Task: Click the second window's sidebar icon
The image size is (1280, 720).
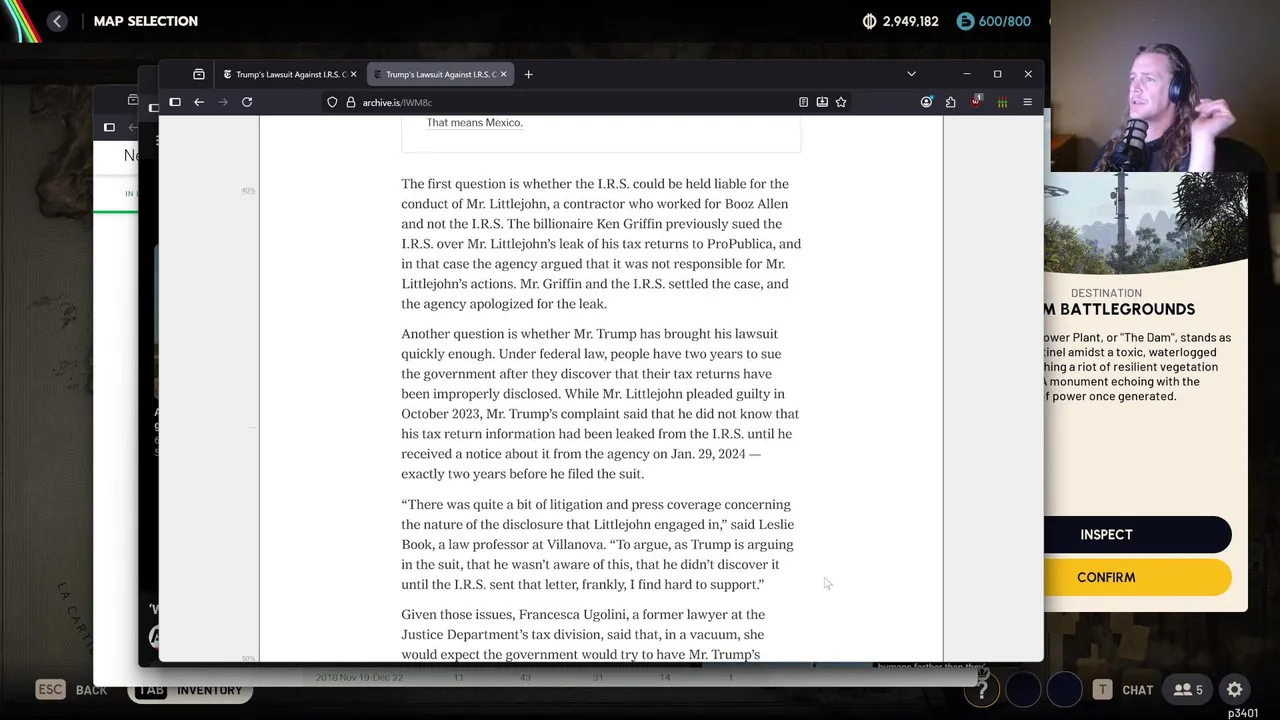Action: coord(153,107)
